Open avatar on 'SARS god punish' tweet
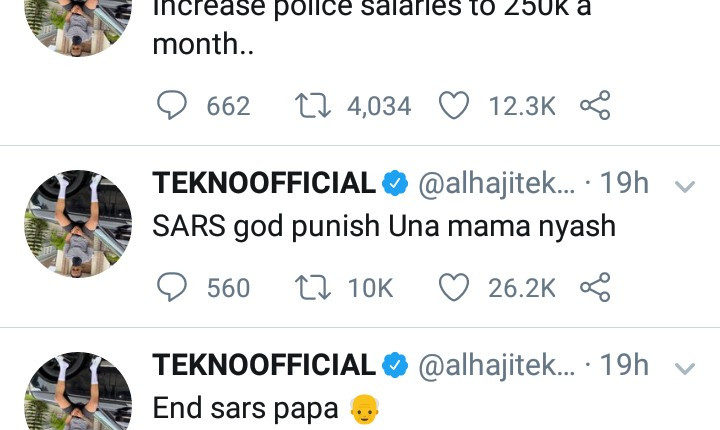Viewport: 720px width, 430px height. (x=78, y=222)
